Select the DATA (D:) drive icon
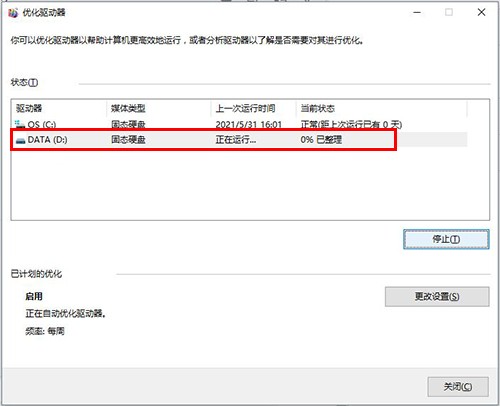 (x=20, y=140)
